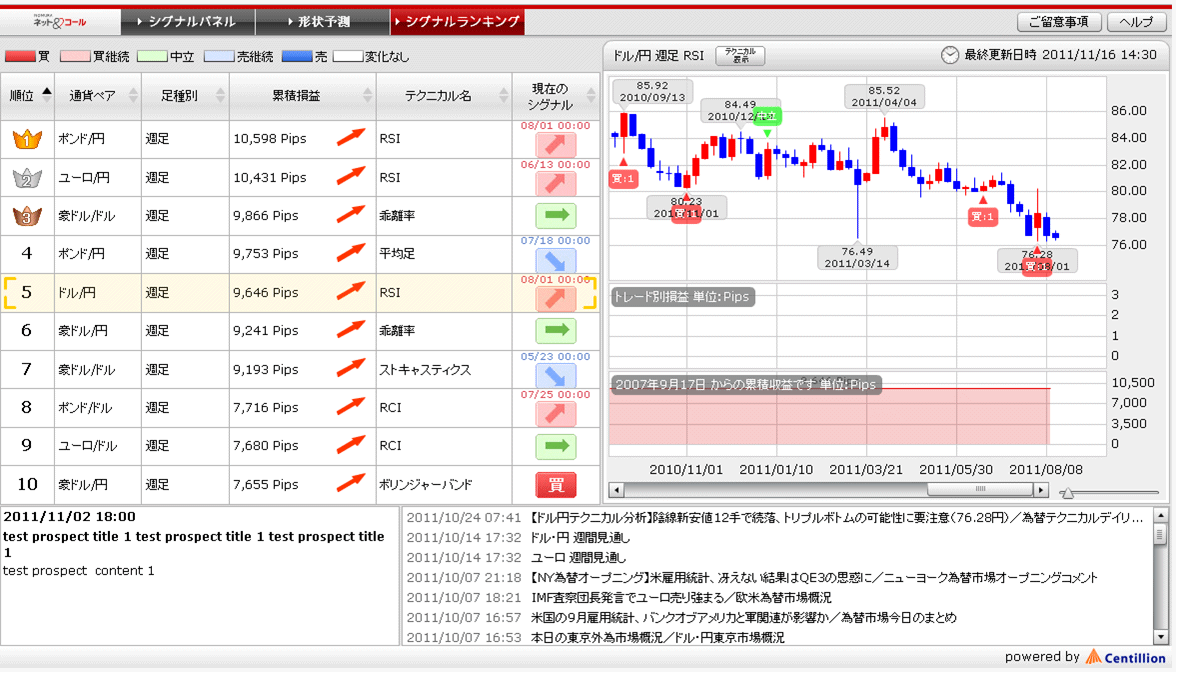Click the clock icon beside 最終更新日時
Image resolution: width=1185 pixels, height=677 pixels.
point(949,55)
